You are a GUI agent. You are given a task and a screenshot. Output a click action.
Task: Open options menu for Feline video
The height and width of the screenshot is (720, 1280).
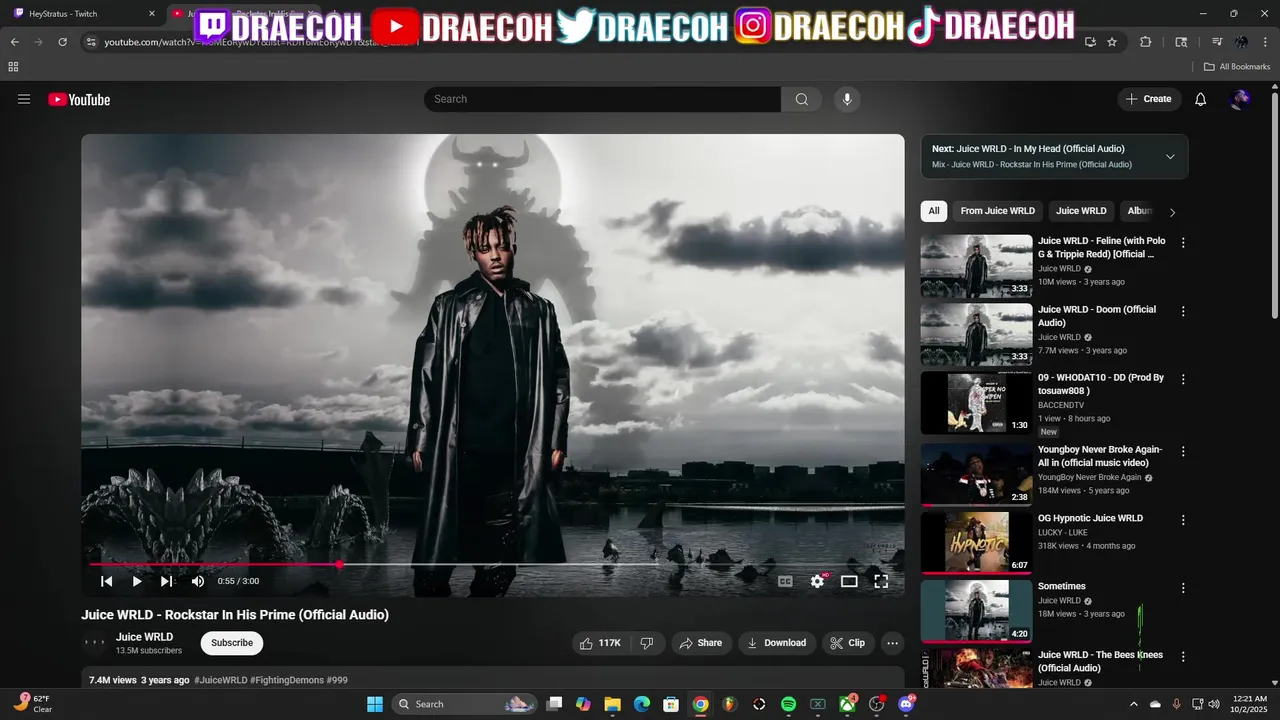coord(1183,243)
